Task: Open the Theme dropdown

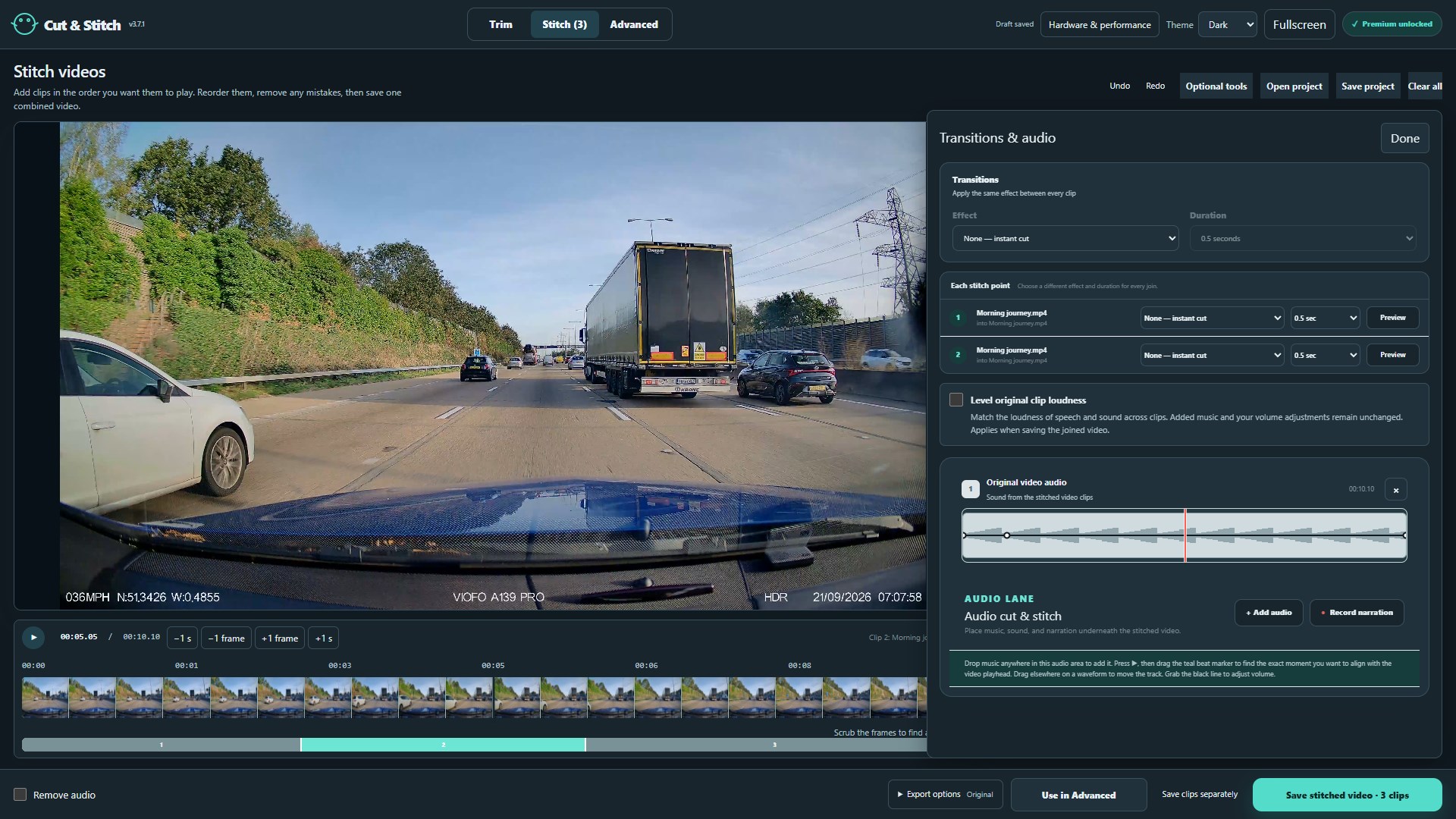Action: pyautogui.click(x=1228, y=24)
